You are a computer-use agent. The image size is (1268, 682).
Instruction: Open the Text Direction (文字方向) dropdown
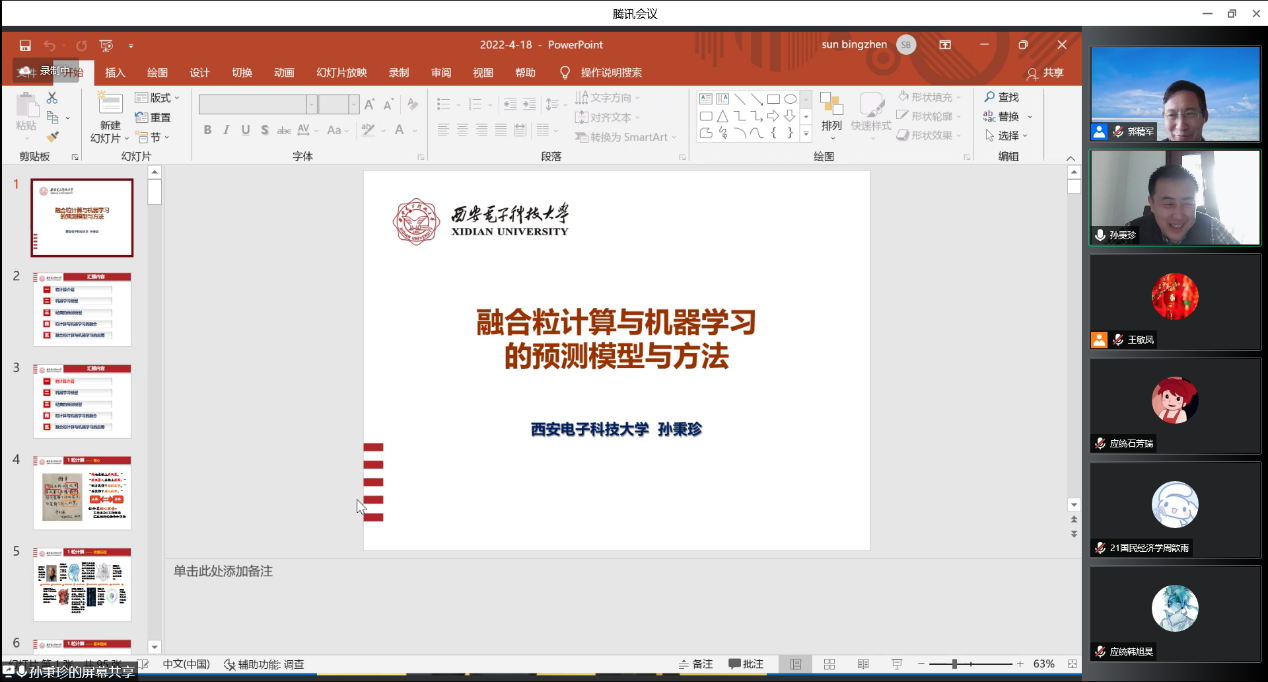(x=607, y=98)
